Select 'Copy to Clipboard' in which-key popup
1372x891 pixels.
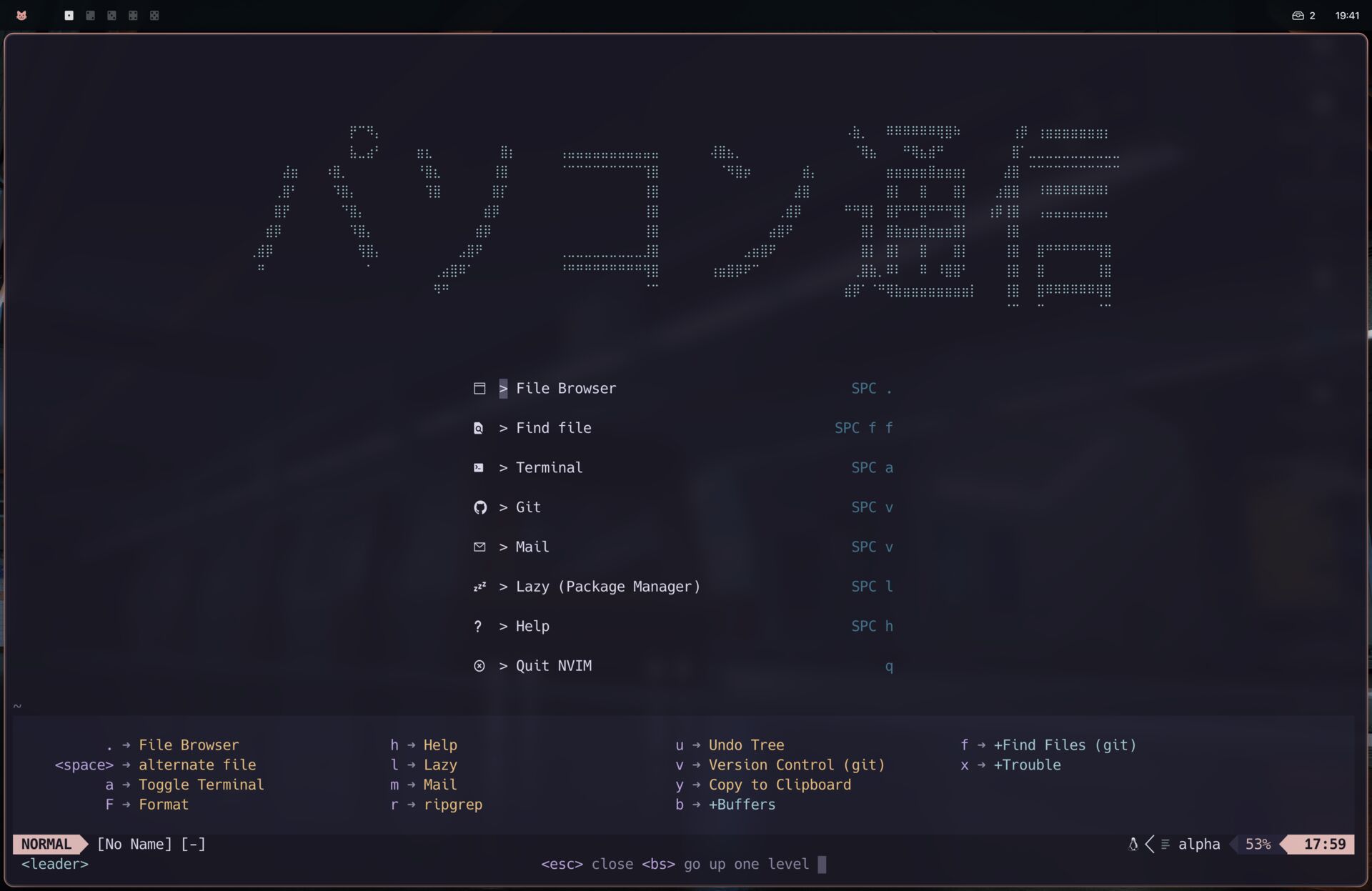(780, 785)
